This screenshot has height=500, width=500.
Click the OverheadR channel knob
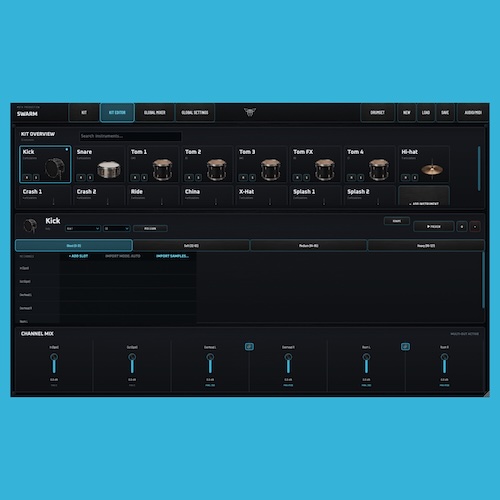click(288, 357)
